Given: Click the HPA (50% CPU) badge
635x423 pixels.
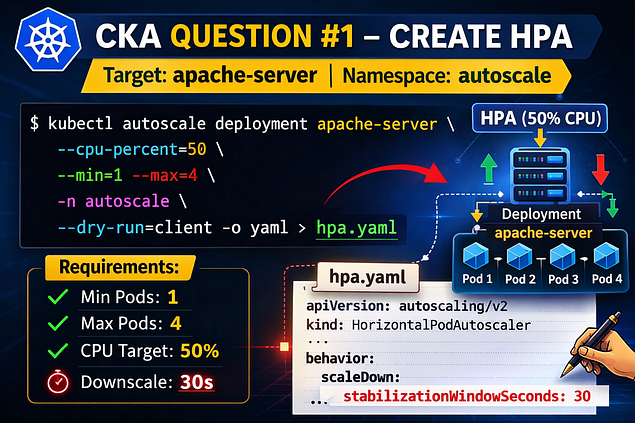Looking at the screenshot, I should (x=540, y=118).
